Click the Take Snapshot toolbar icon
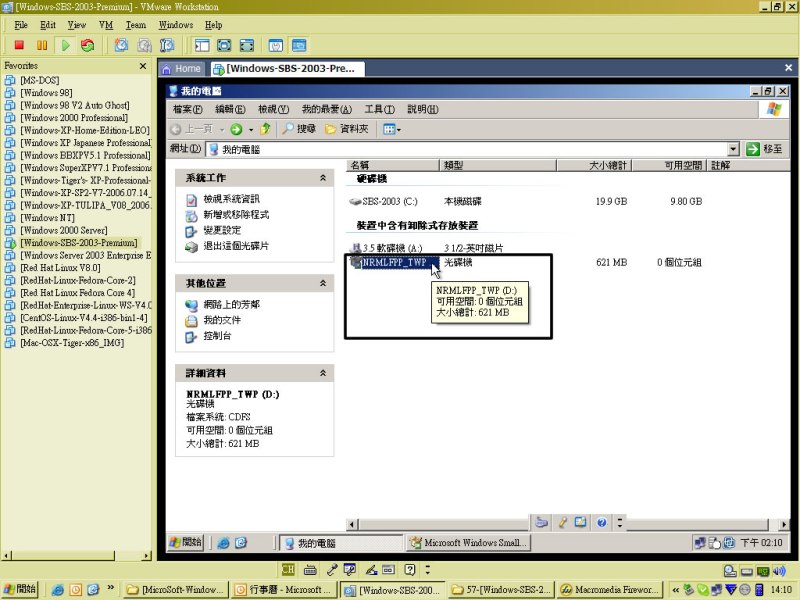 pyautogui.click(x=121, y=45)
